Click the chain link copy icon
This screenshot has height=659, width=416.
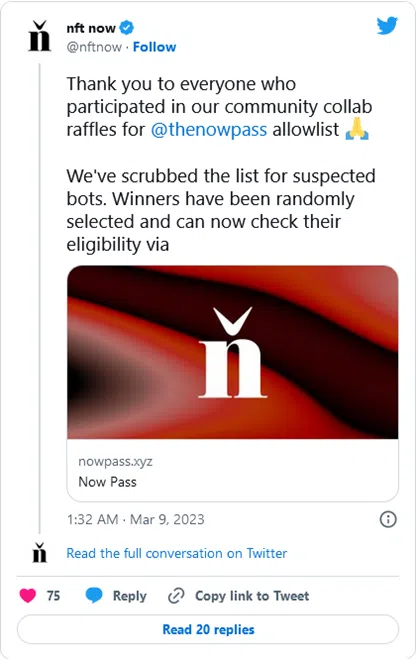click(x=176, y=596)
